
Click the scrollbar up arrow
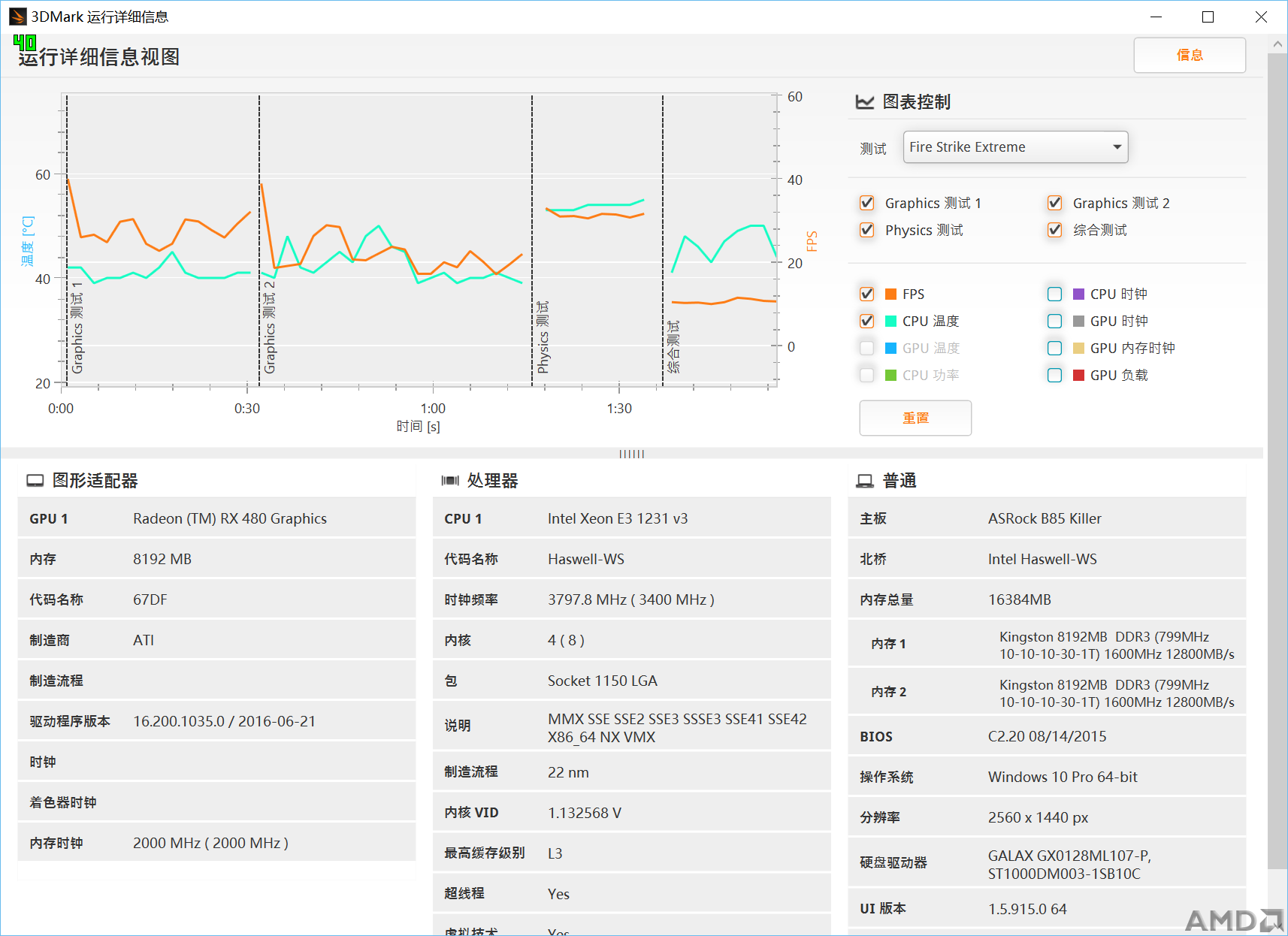(x=1277, y=44)
